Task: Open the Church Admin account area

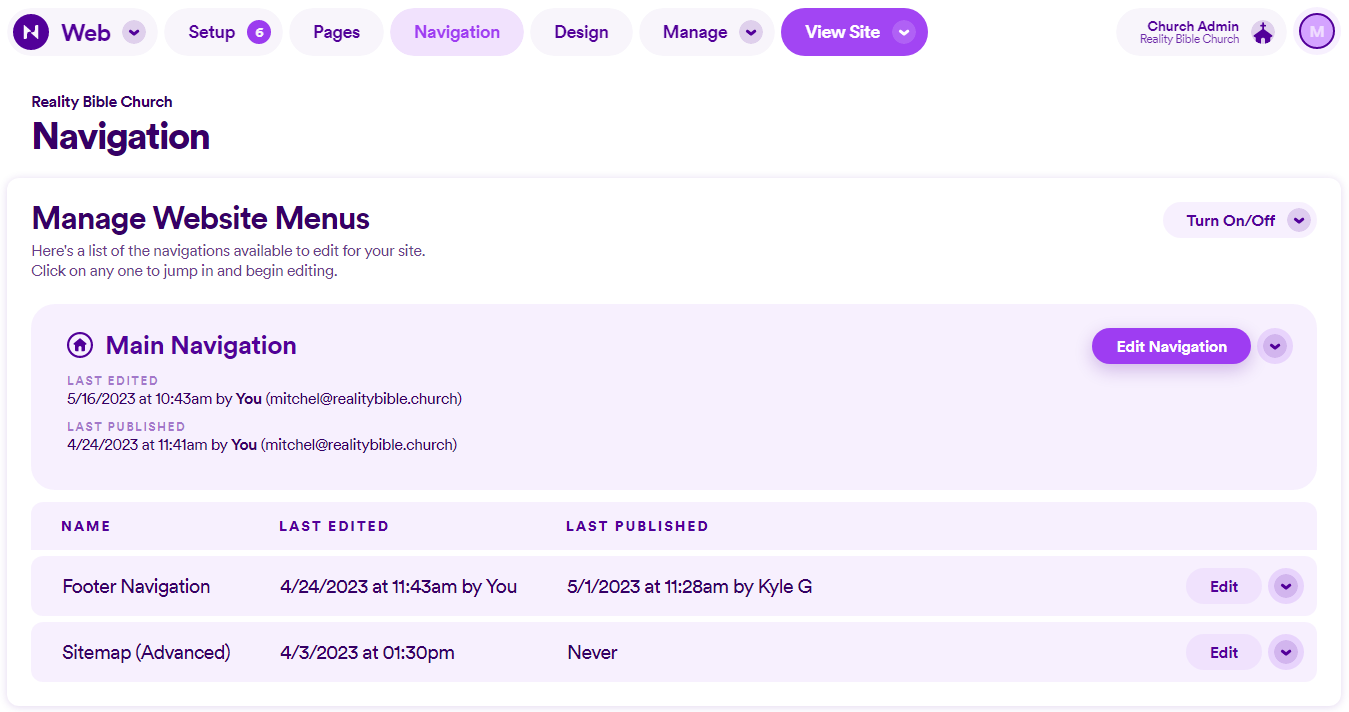Action: click(x=1193, y=31)
